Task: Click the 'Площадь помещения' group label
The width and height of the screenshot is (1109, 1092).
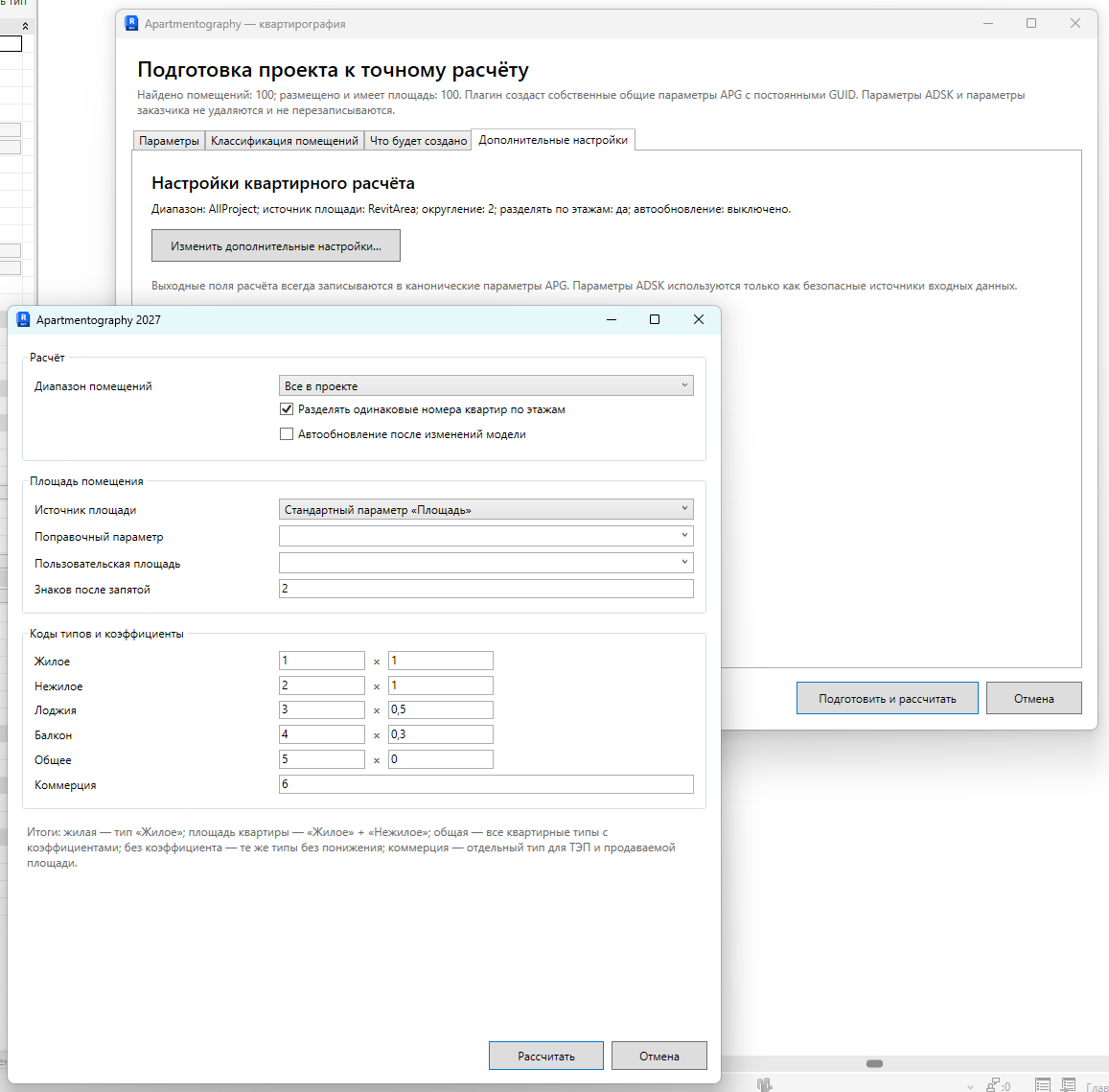Action: (x=86, y=481)
